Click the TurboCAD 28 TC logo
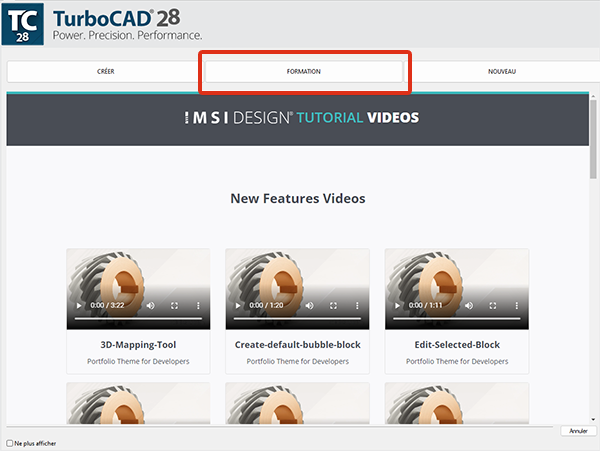Viewport: 600px width, 451px height. coord(23,24)
